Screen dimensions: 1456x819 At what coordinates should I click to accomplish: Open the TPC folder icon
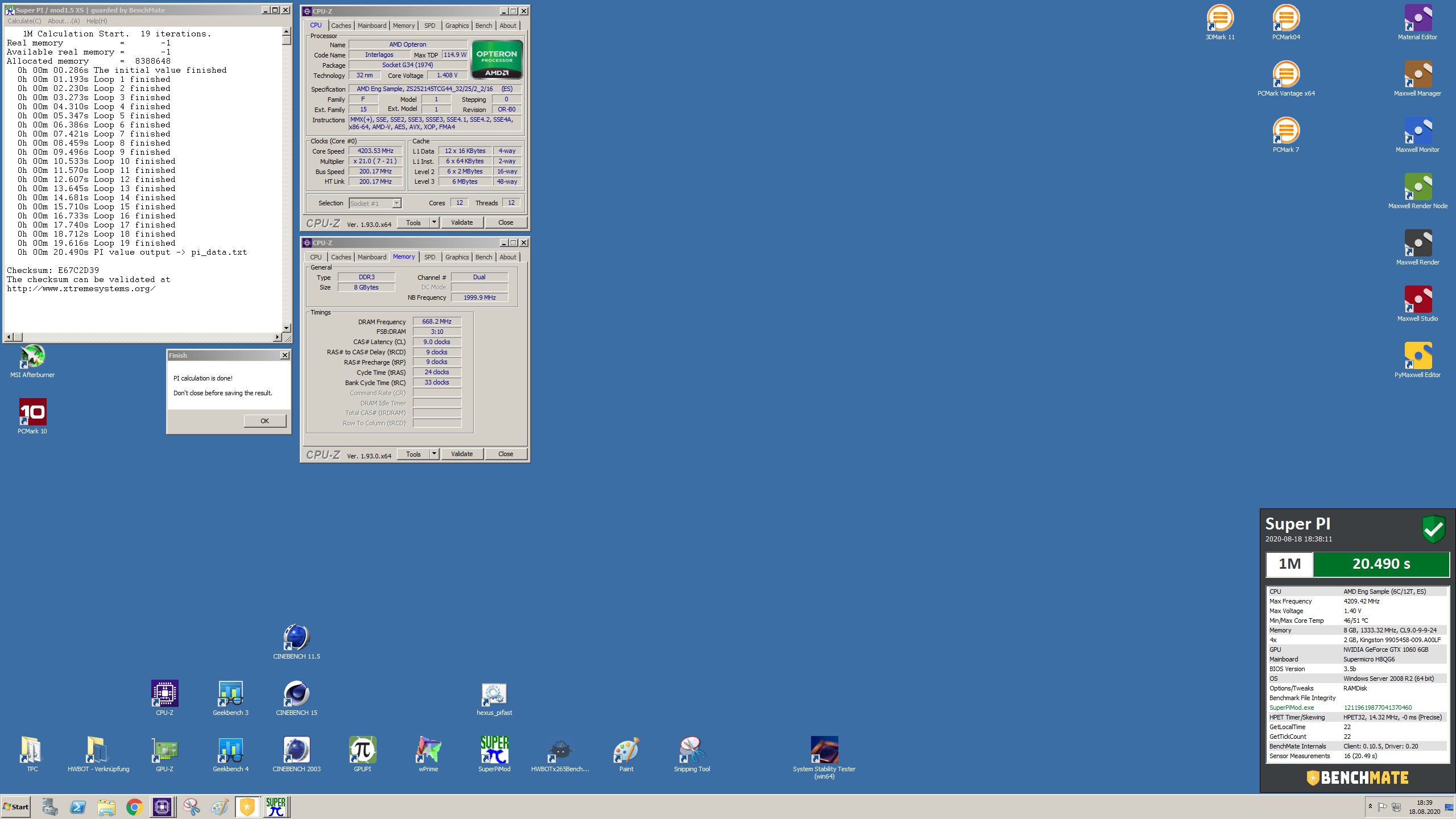32,755
